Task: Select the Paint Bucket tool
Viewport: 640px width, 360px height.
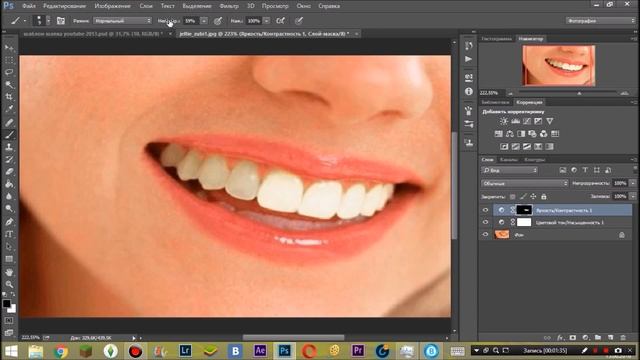Action: point(9,184)
